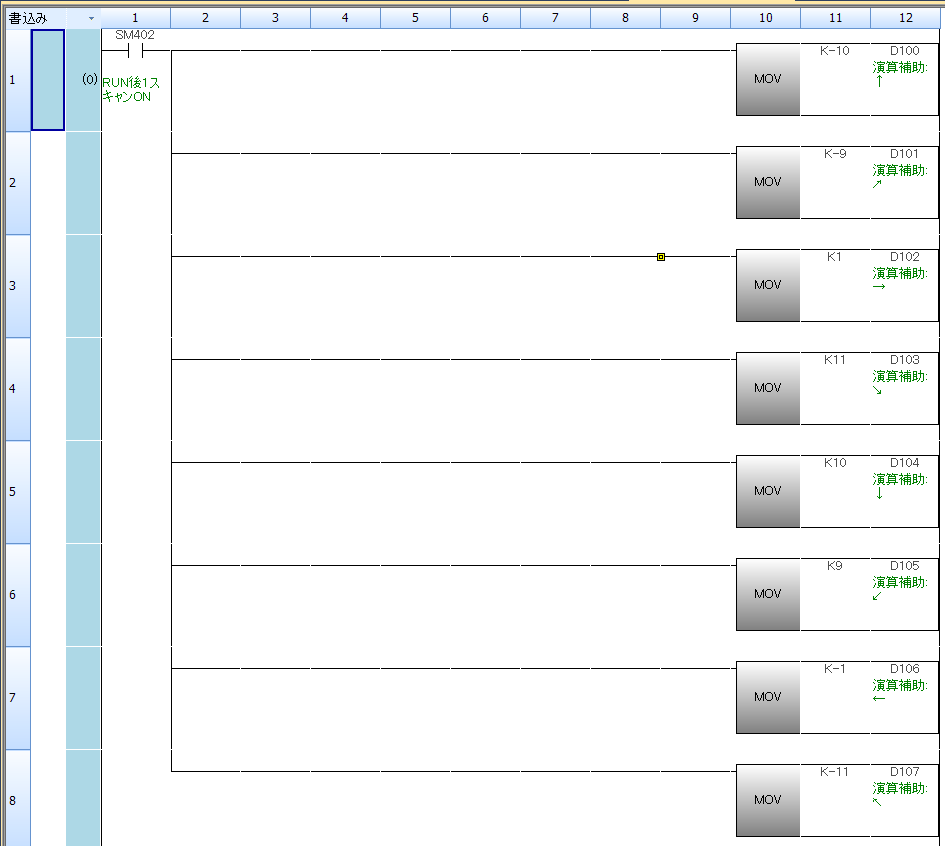Click column header 5
Viewport: 945px width, 846px height.
coord(415,18)
